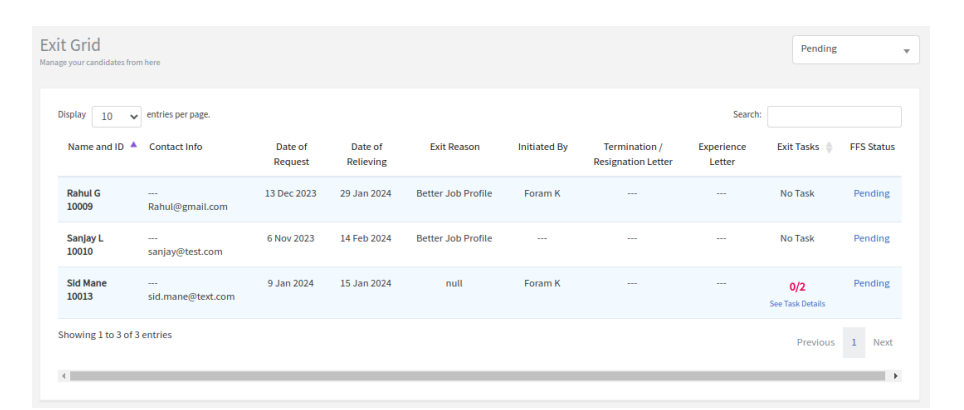Click the 0/2 task count for Sid Mane
Viewport: 964px width, 410px height.
tap(797, 287)
